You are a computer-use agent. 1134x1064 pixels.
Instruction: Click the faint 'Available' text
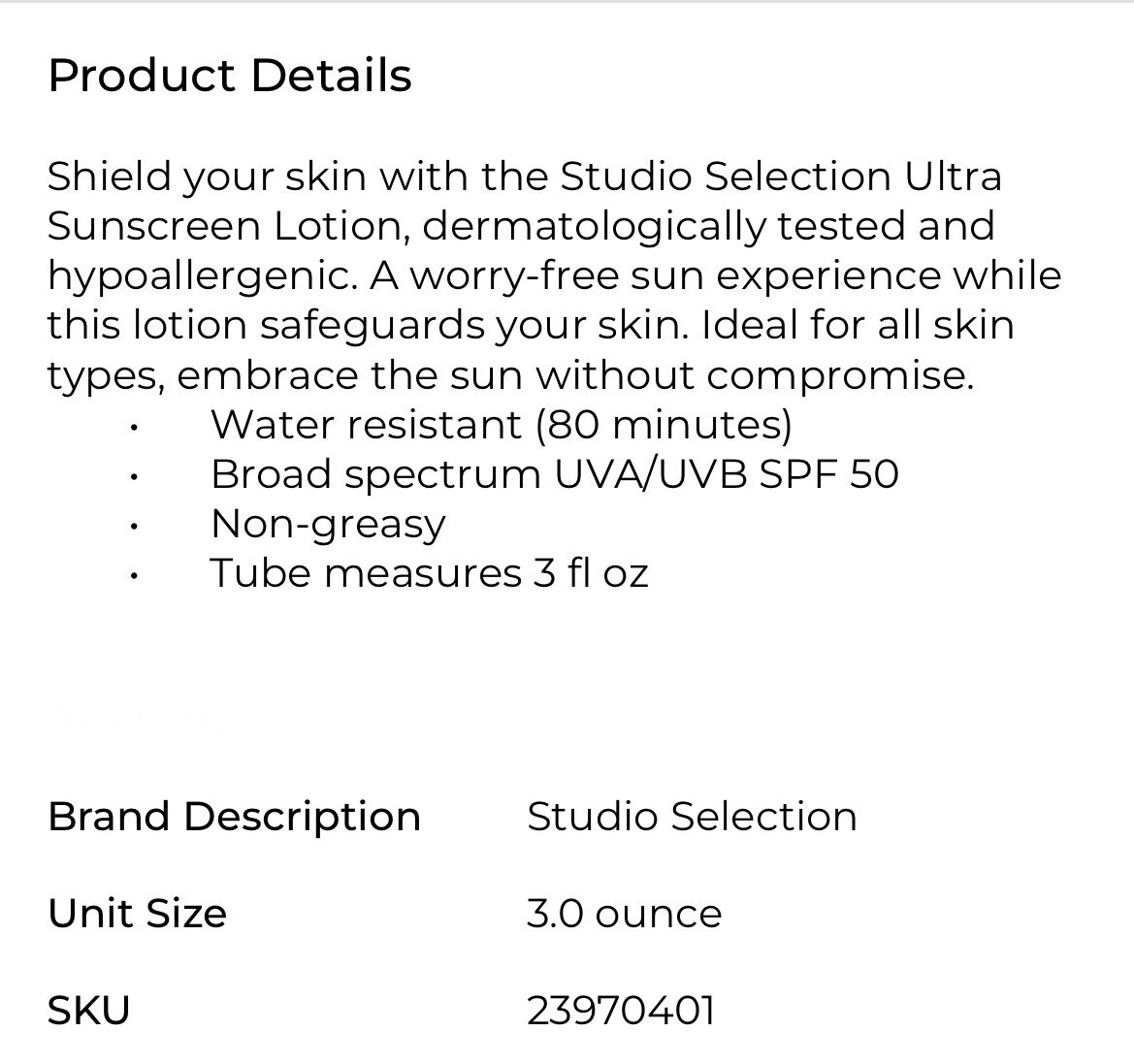click(138, 719)
